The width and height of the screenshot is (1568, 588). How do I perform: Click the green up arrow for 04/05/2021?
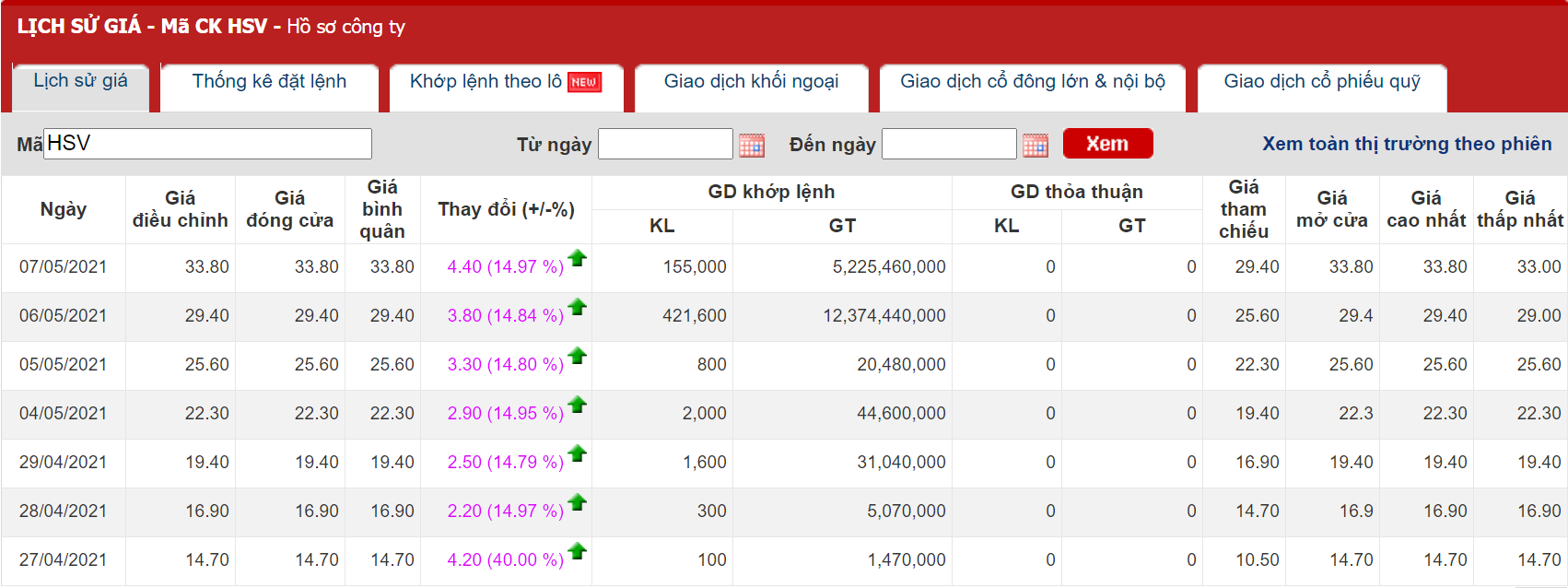(x=578, y=405)
